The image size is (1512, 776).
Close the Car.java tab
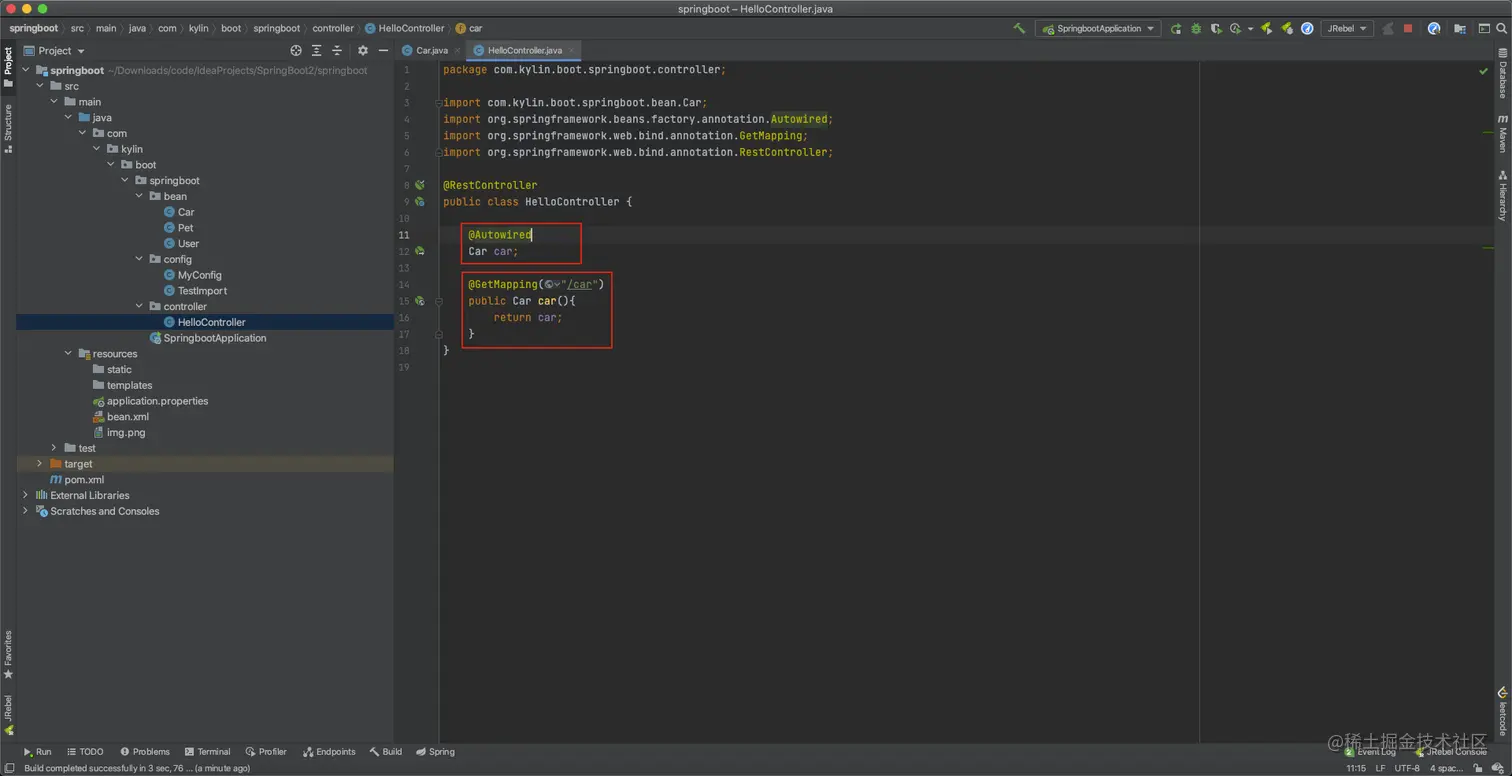(x=458, y=50)
